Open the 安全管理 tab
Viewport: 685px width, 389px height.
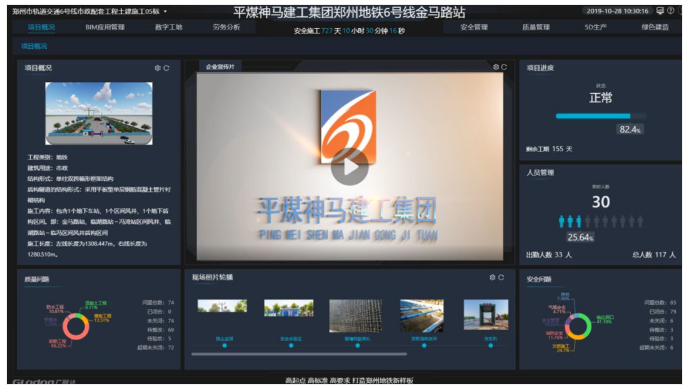click(474, 27)
